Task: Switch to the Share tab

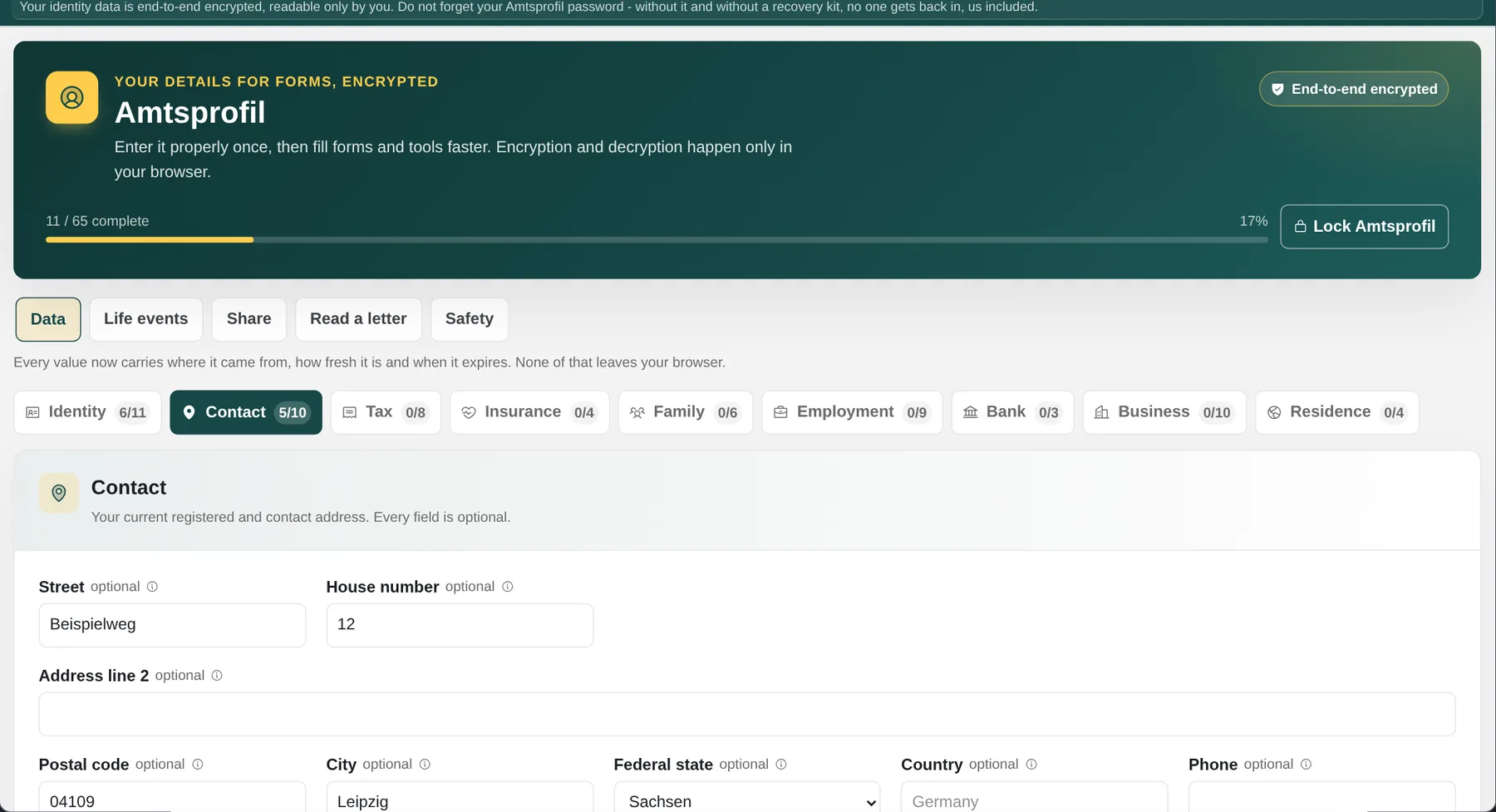Action: click(x=249, y=319)
